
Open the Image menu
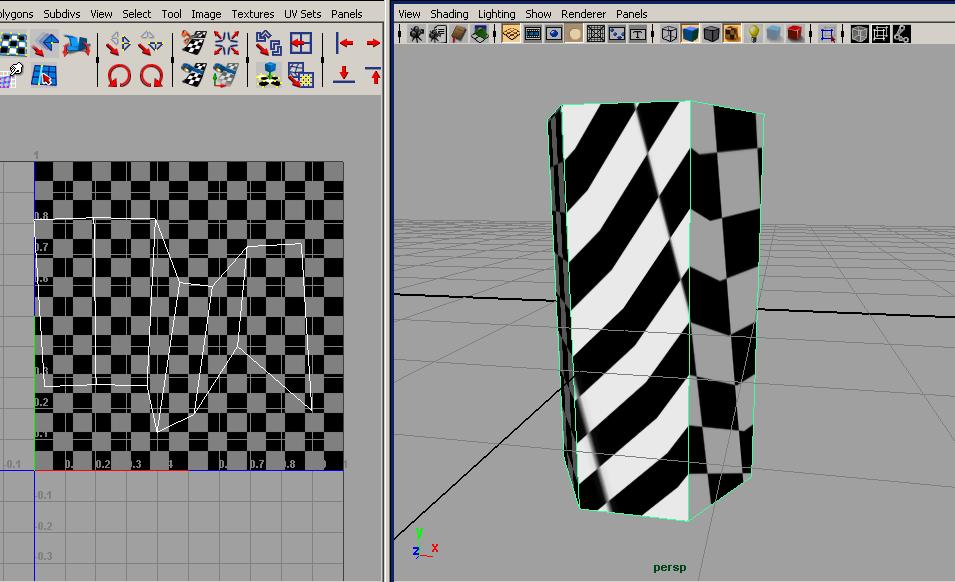[x=206, y=13]
